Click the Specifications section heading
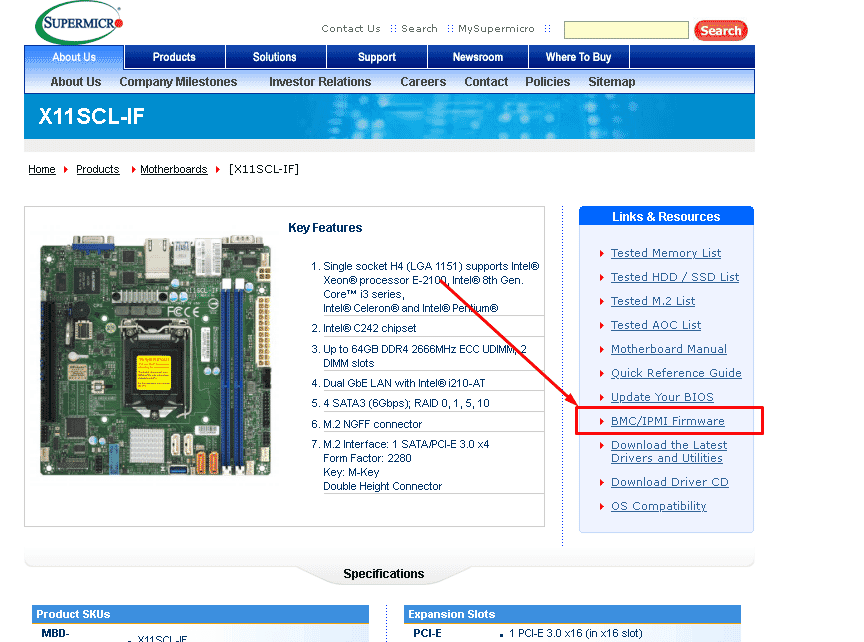 click(384, 574)
